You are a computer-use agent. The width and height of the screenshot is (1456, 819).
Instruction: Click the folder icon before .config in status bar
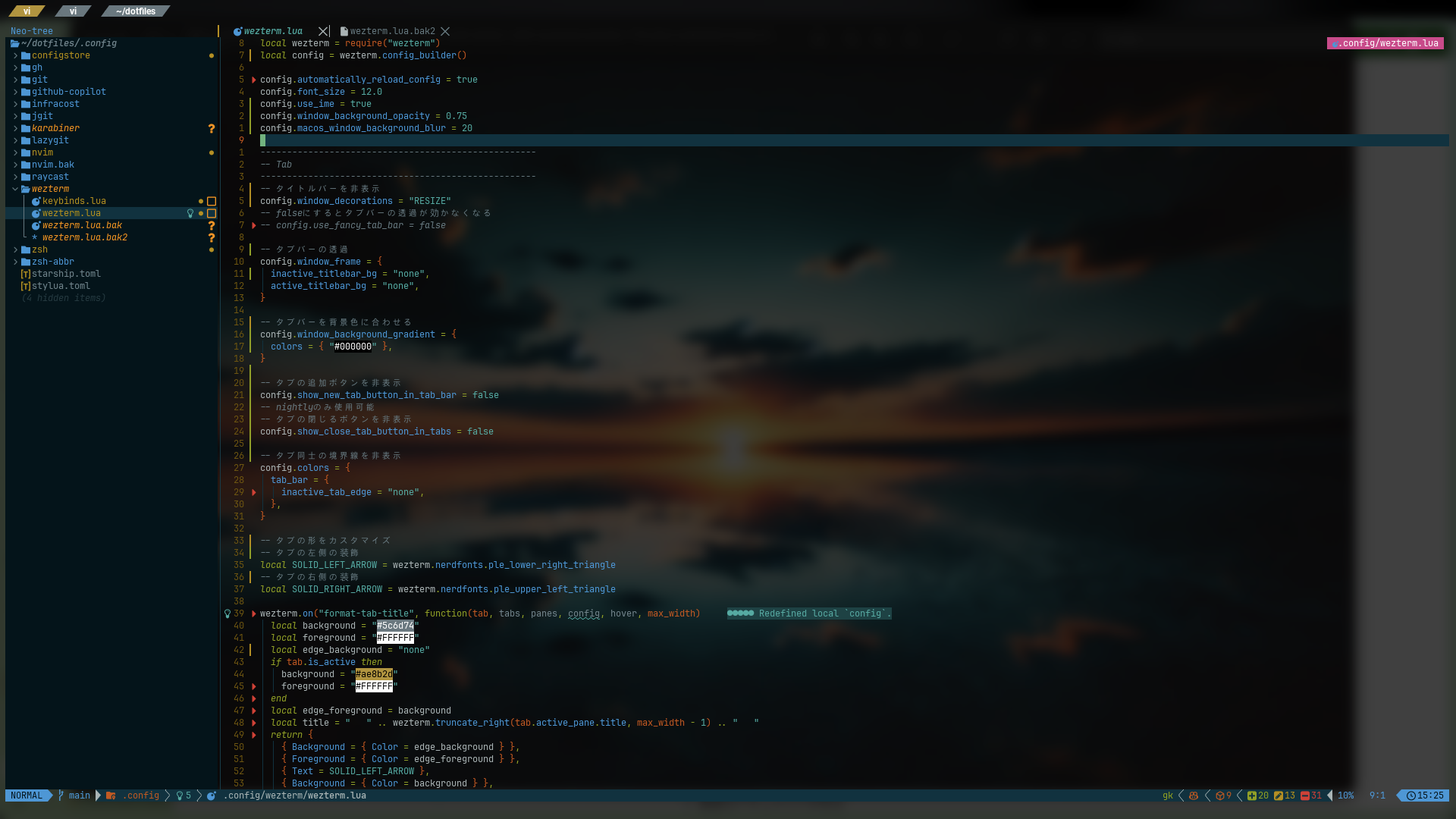click(111, 795)
